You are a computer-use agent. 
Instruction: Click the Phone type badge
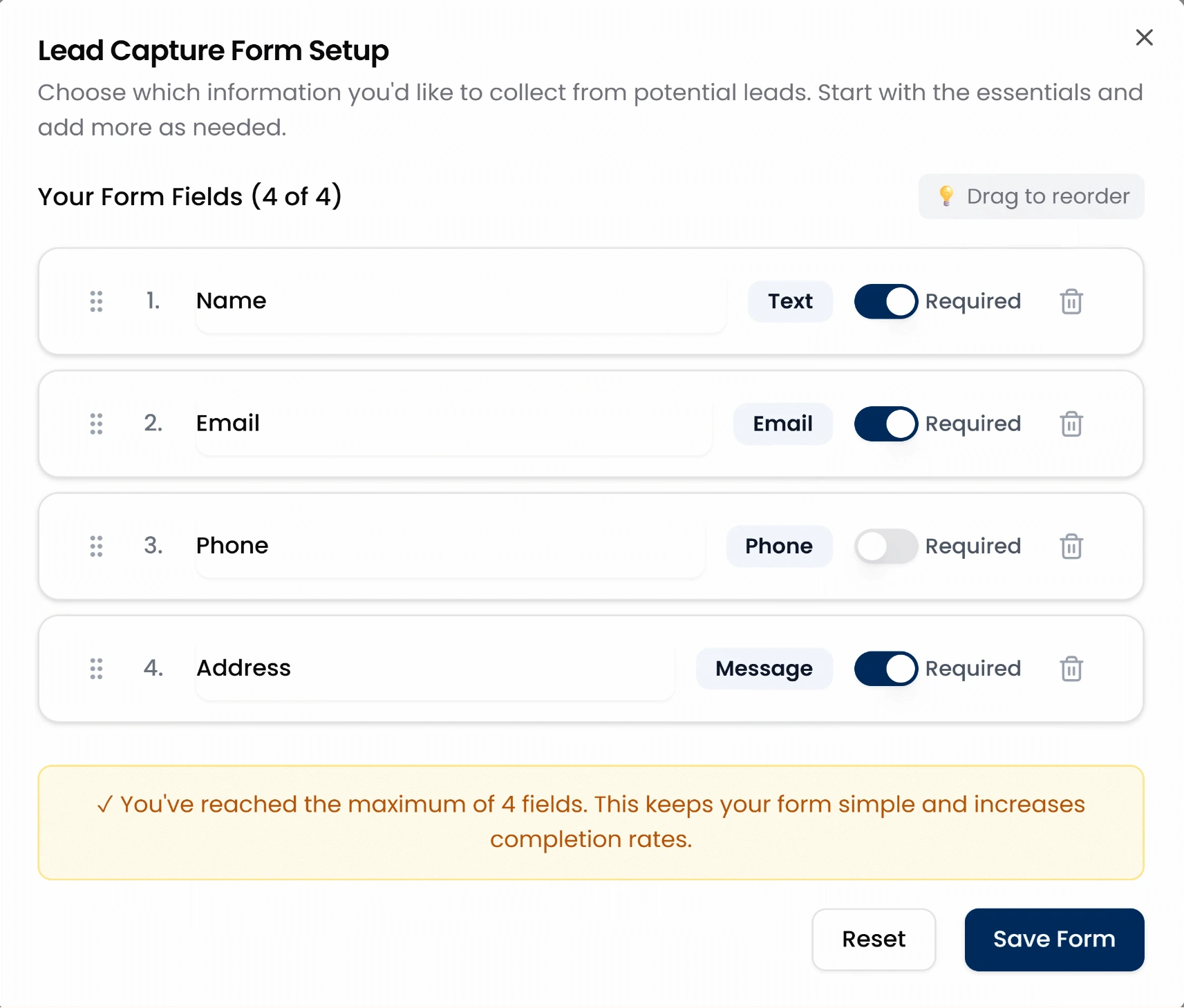pos(779,546)
